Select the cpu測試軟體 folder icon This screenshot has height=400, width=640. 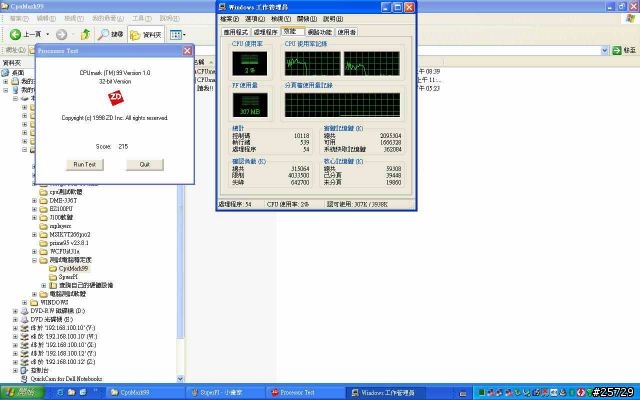point(43,192)
